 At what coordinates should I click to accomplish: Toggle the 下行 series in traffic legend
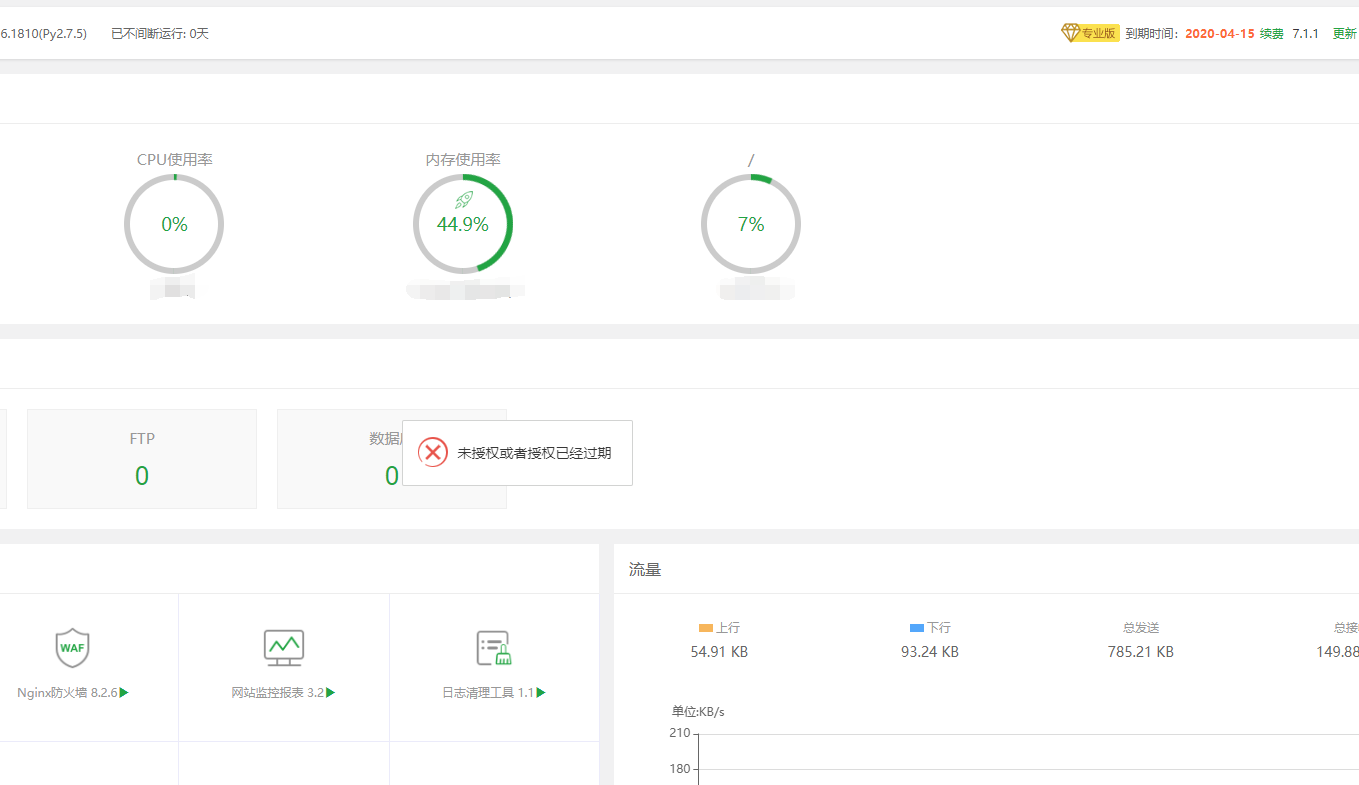click(x=930, y=628)
